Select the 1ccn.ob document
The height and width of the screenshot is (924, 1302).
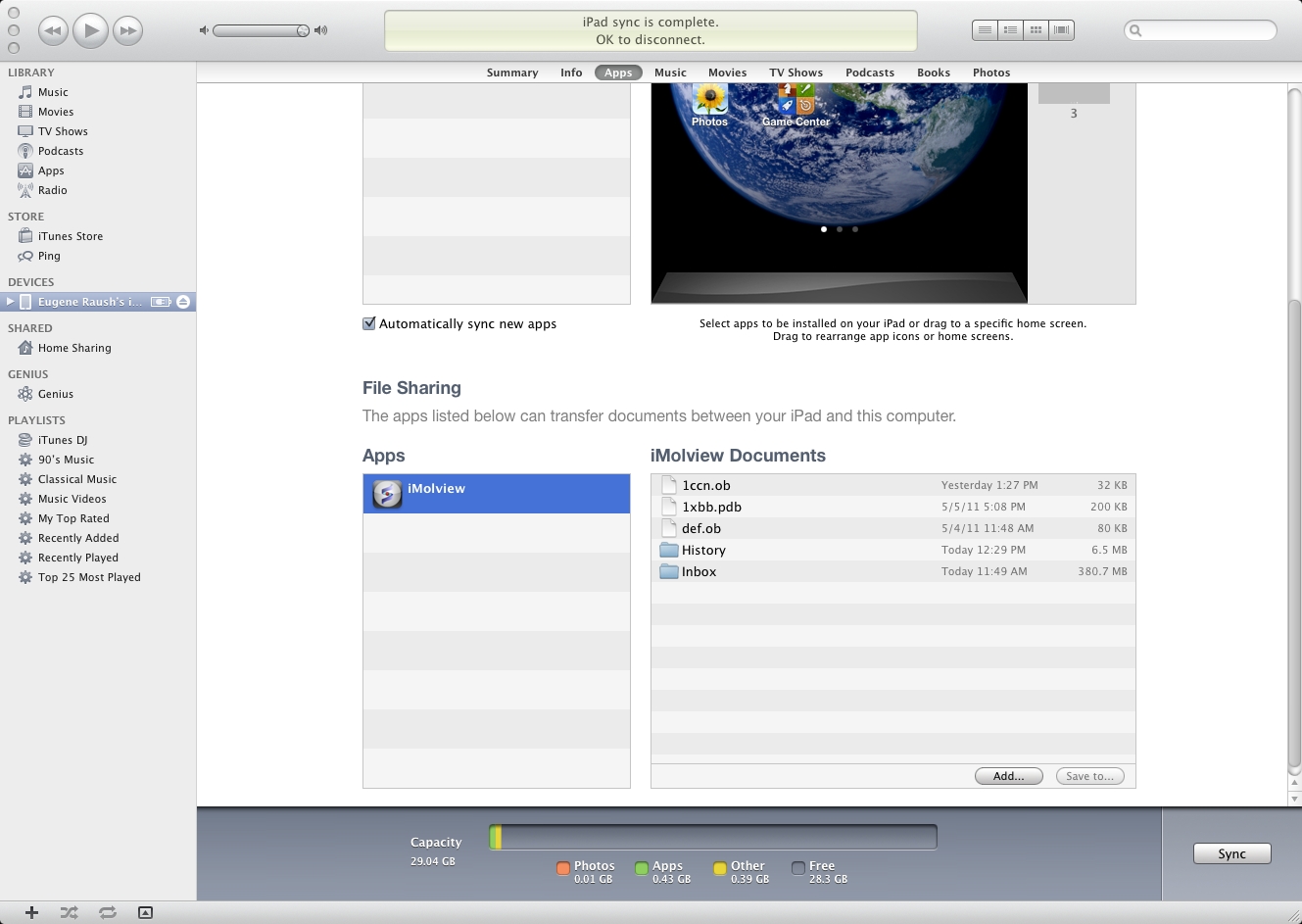coord(893,485)
